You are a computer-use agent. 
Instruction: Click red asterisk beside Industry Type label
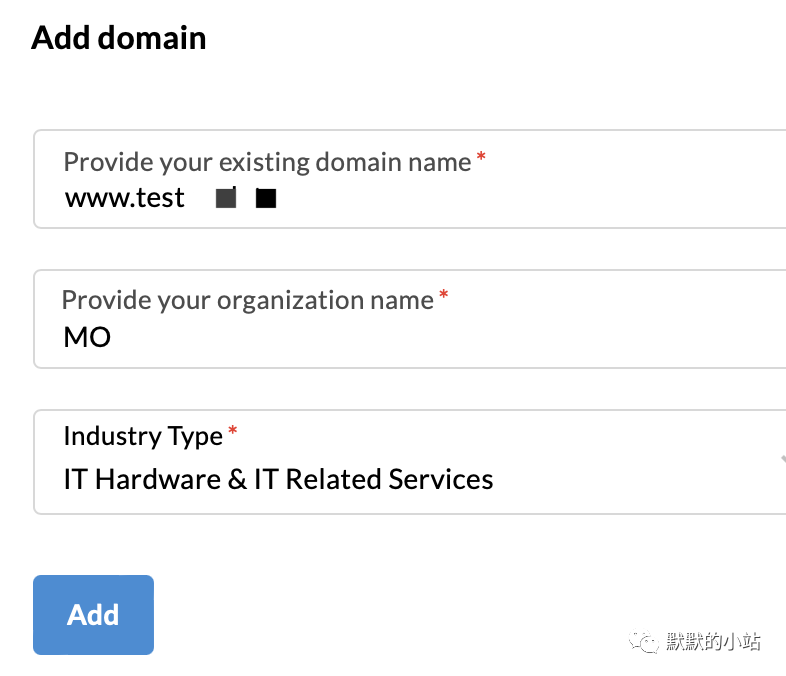(x=233, y=430)
